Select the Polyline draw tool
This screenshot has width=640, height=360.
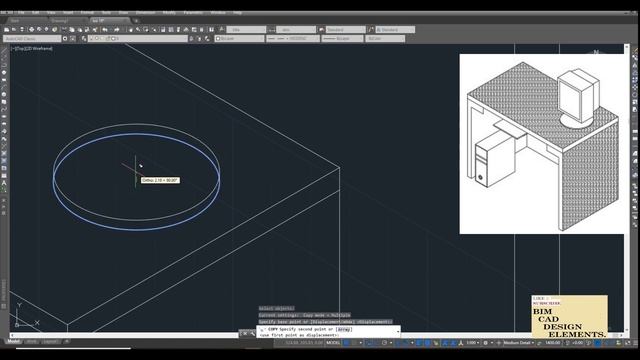pyautogui.click(x=4, y=65)
